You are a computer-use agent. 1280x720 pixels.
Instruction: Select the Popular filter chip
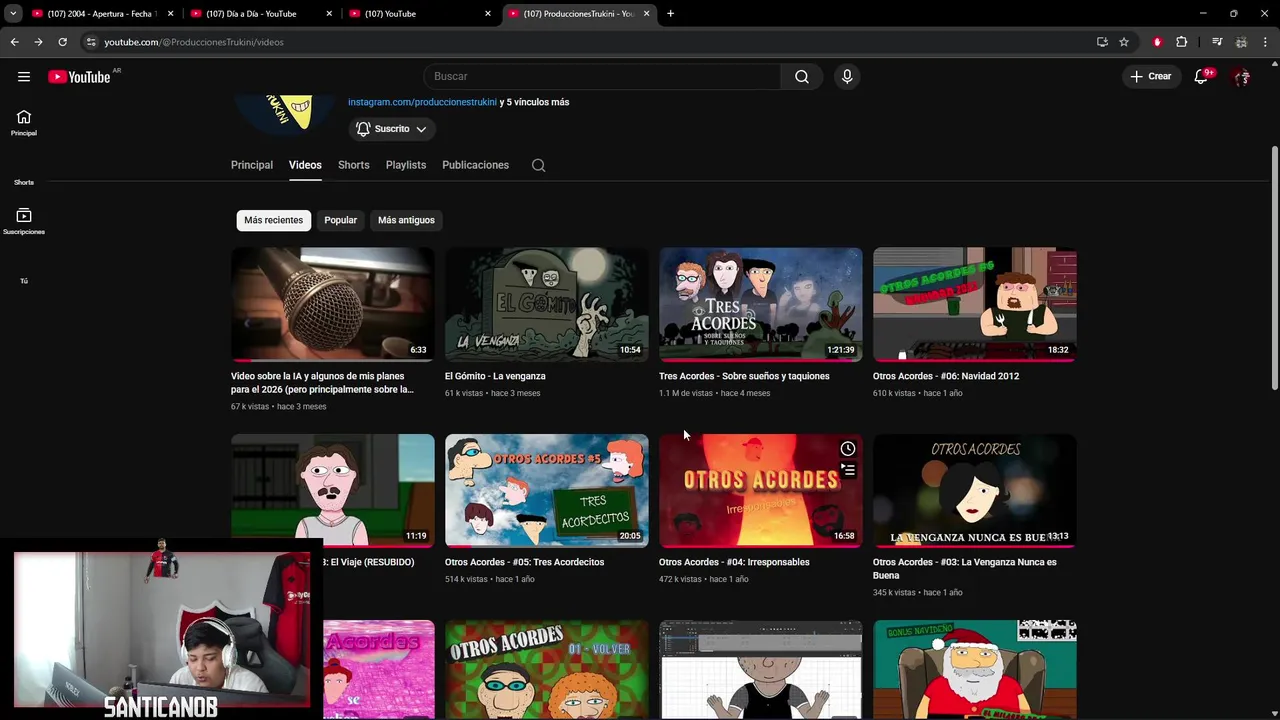click(x=340, y=220)
